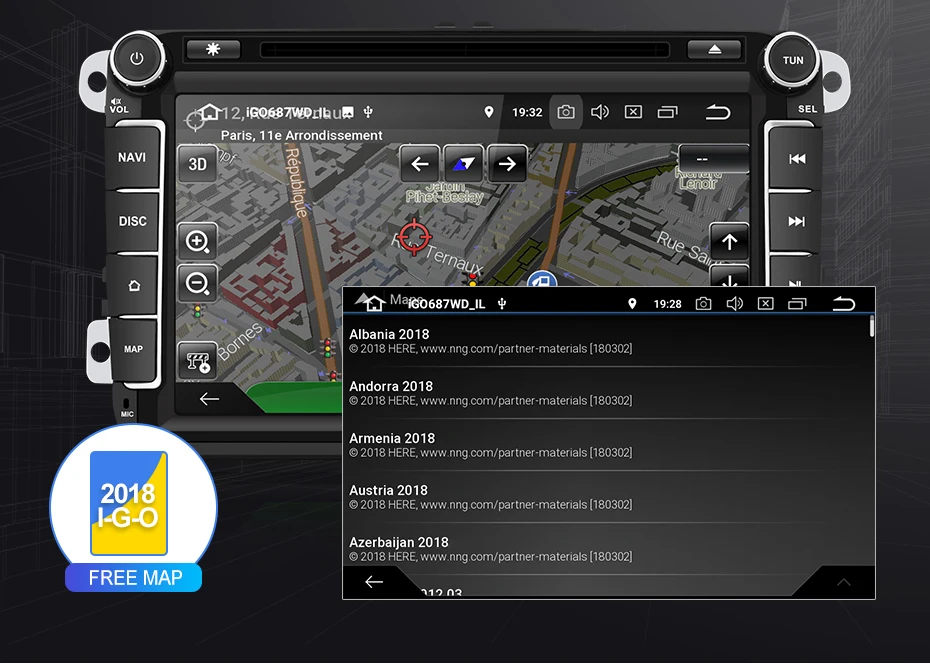Rotate the map right with the arrow button

click(x=507, y=164)
